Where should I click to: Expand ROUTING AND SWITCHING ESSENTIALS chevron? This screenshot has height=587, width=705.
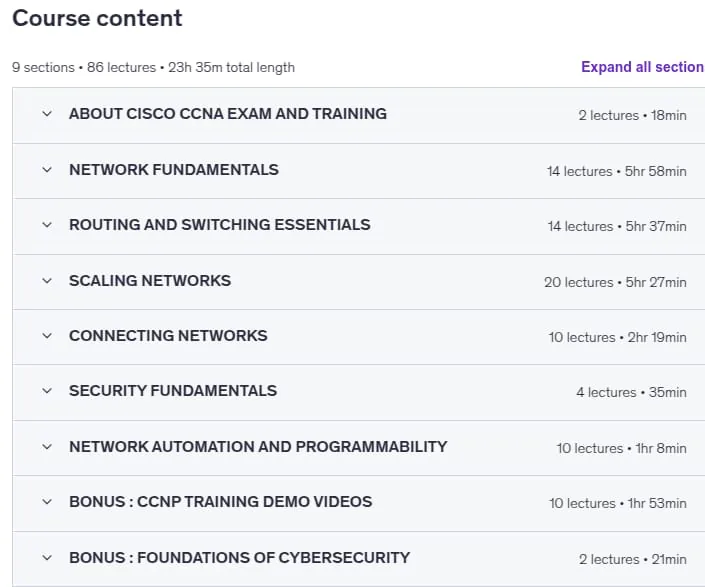click(x=47, y=225)
